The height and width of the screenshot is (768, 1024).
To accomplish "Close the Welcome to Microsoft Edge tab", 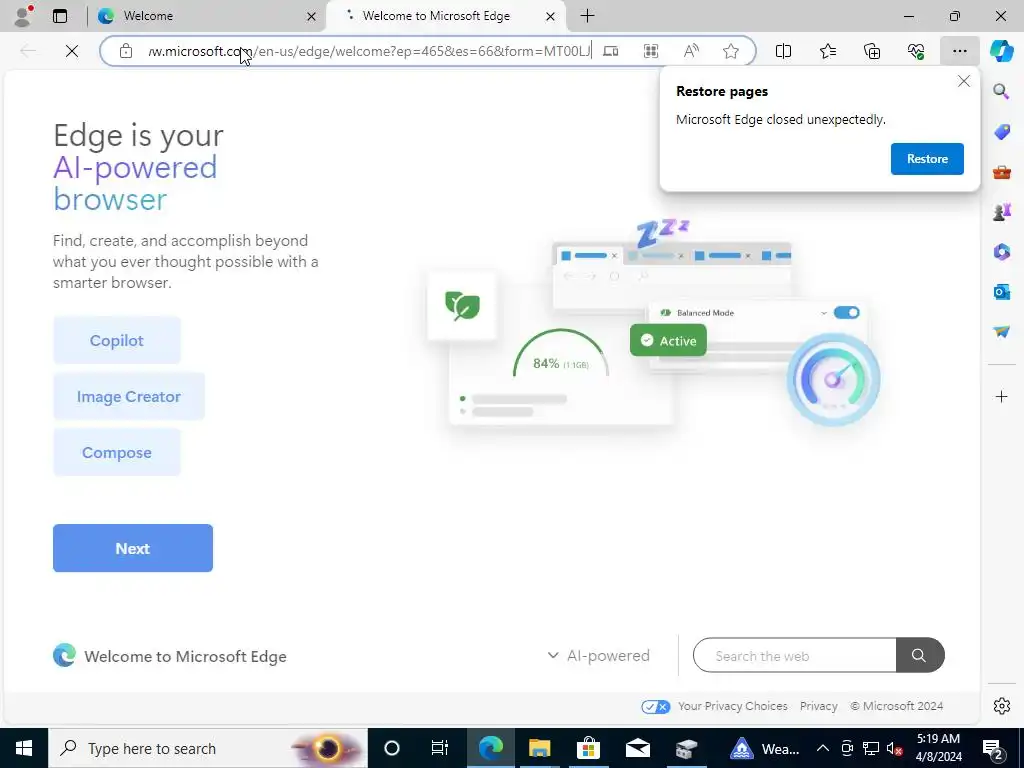I will coord(551,16).
